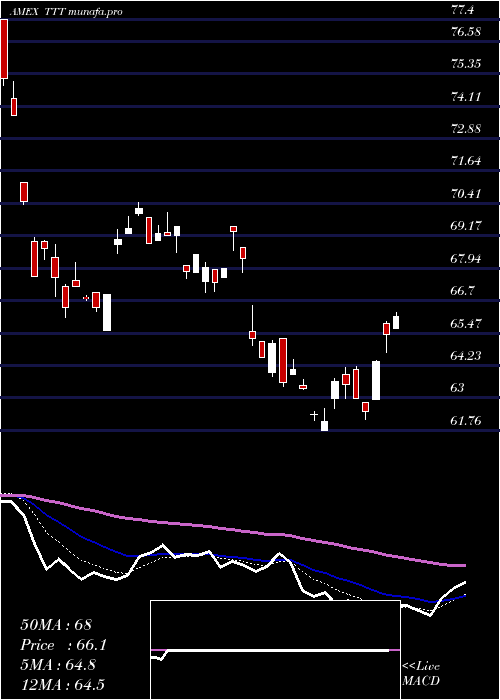This screenshot has height=700, width=500.
Task: Select the '<<Live MACD' label
Action: 421,673
